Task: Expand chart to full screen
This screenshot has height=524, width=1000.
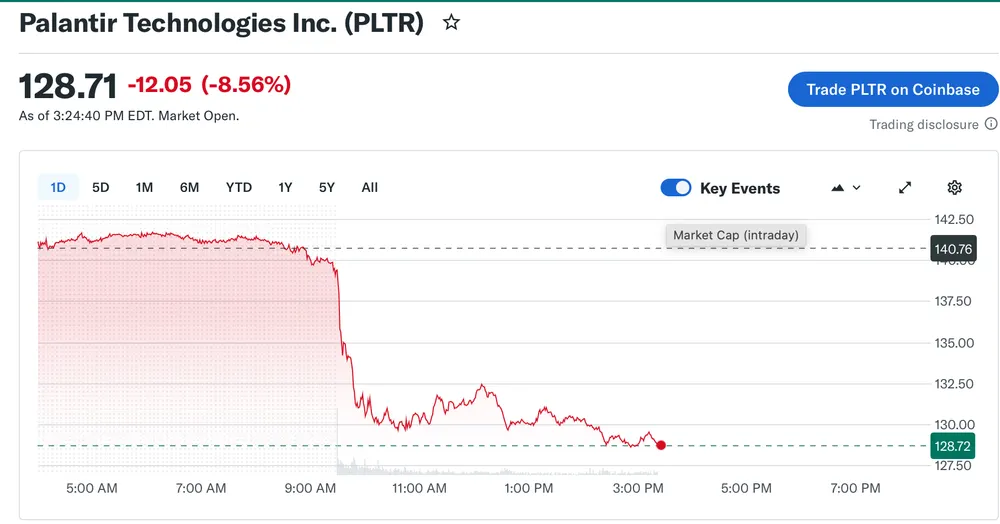Action: pyautogui.click(x=905, y=188)
